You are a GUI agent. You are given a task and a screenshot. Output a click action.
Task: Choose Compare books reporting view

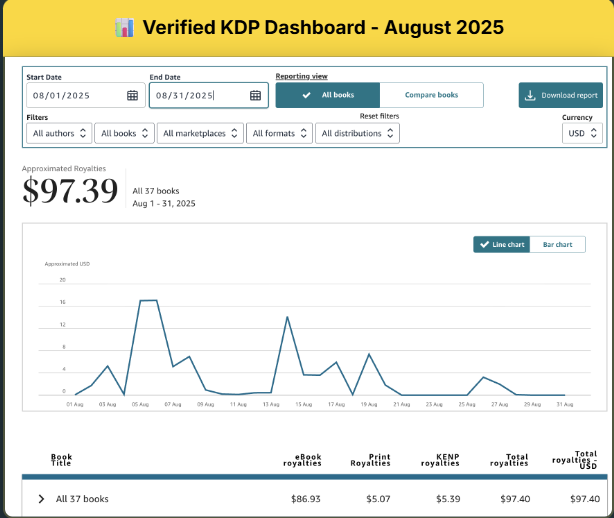coord(431,95)
